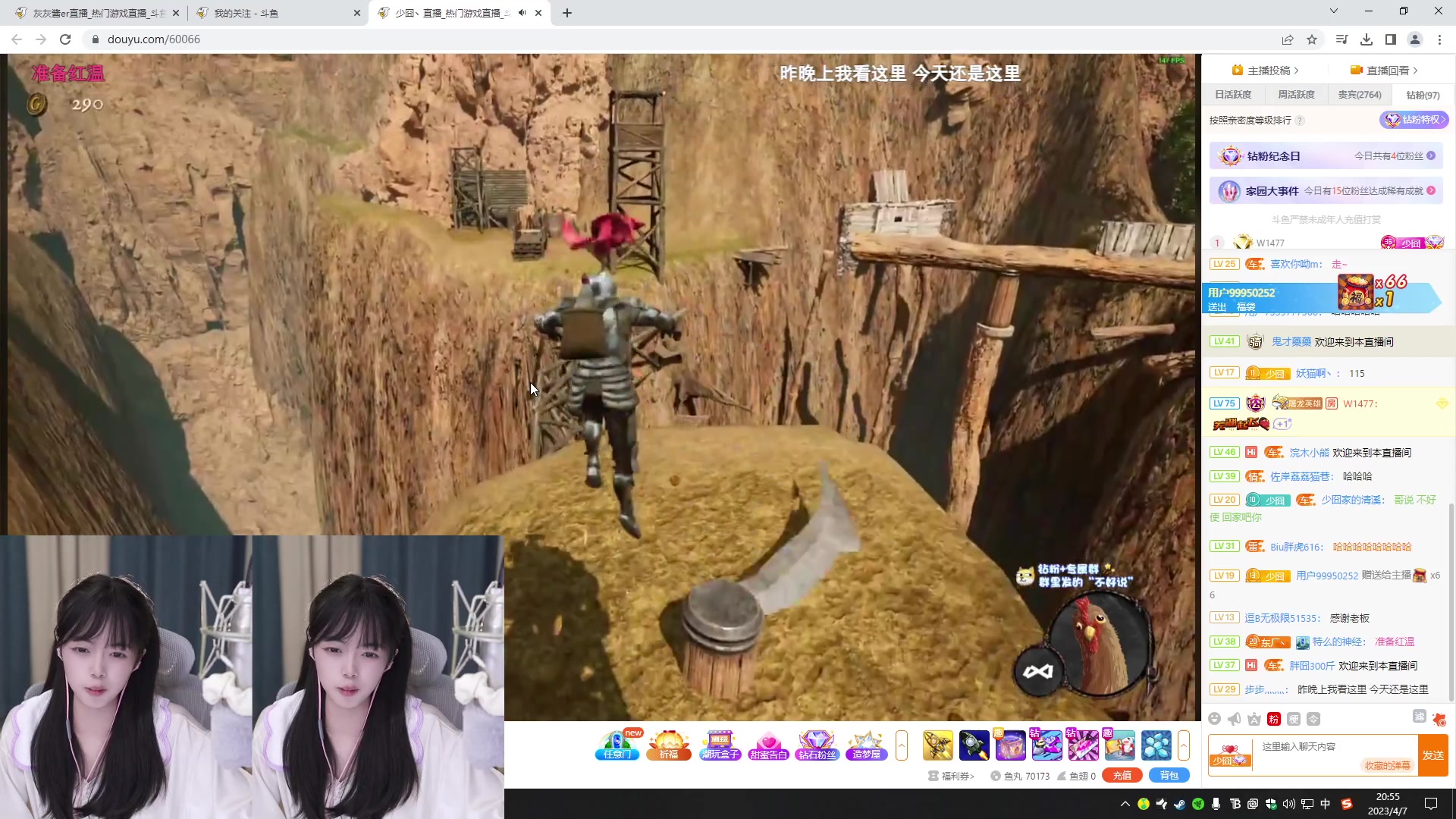Viewport: 1456px width, 819px height.
Task: Open the browser profile avatar
Action: point(1415,39)
